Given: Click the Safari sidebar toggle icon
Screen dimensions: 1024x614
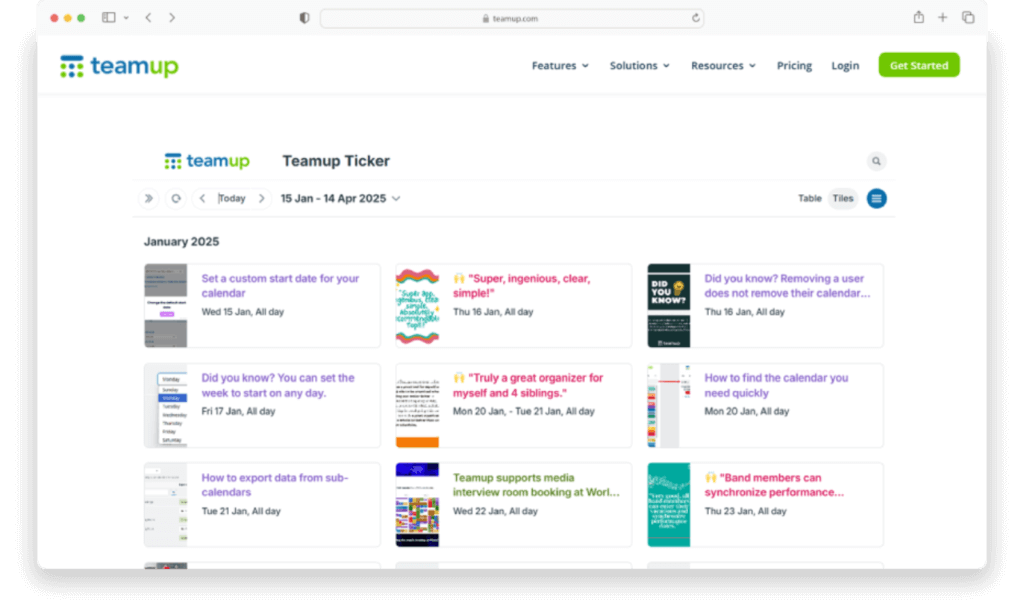Looking at the screenshot, I should tap(108, 18).
